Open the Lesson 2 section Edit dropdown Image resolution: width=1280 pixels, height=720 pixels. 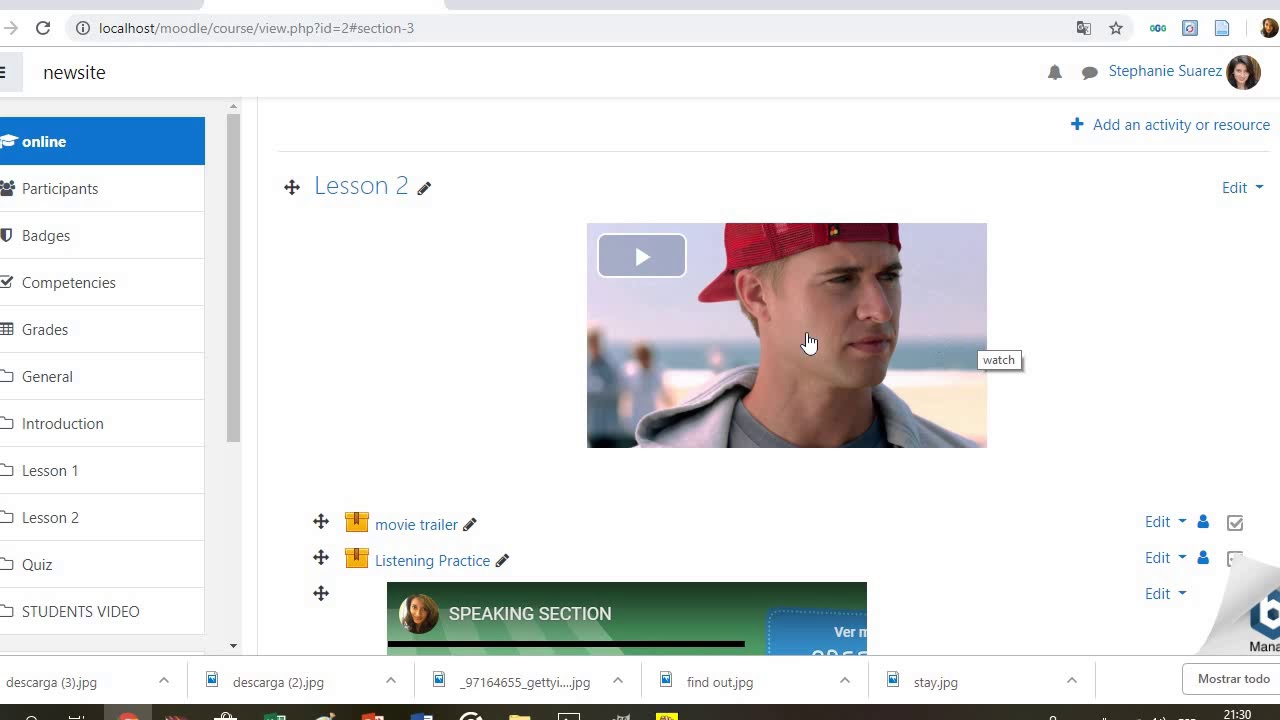(1242, 187)
